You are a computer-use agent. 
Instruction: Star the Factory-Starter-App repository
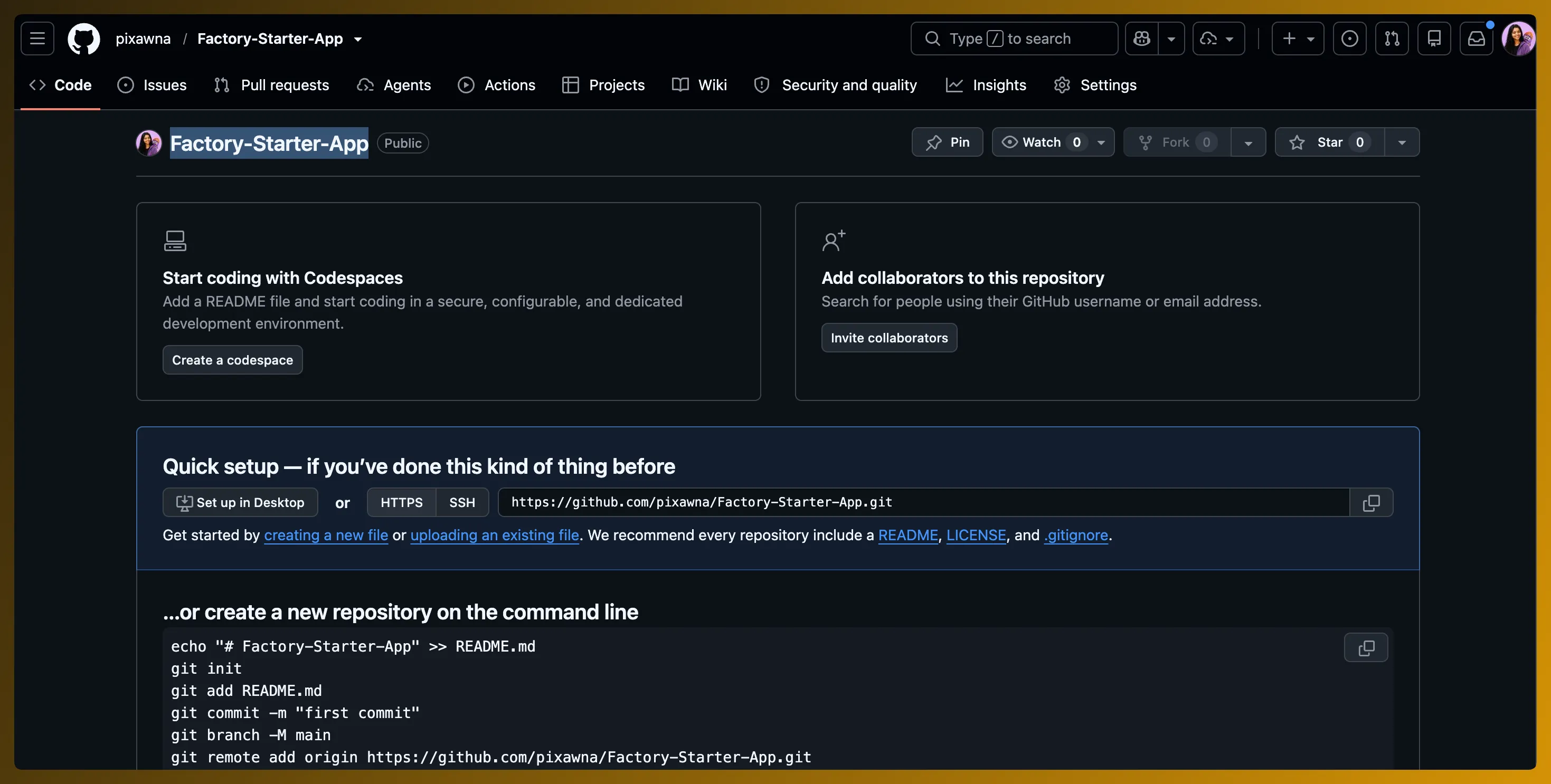coord(1329,142)
